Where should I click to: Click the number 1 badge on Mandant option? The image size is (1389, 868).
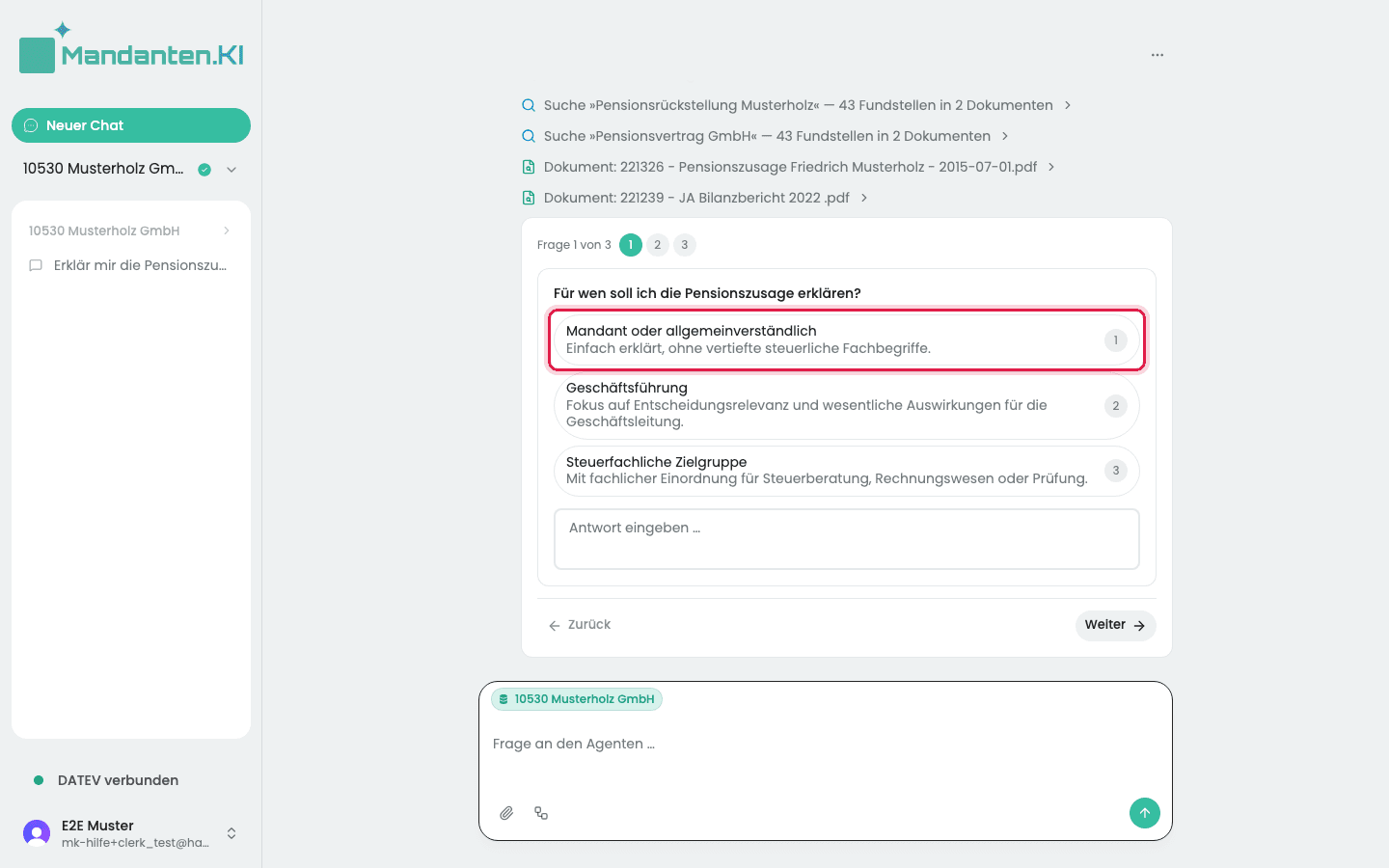(1116, 340)
